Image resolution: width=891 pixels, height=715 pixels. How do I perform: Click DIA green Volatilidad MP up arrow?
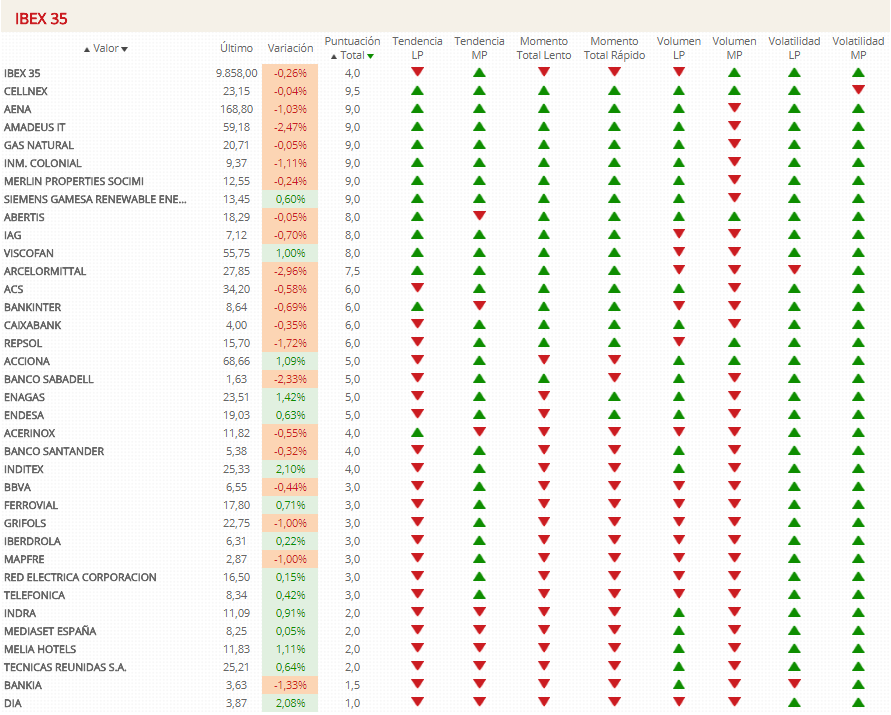pos(858,702)
